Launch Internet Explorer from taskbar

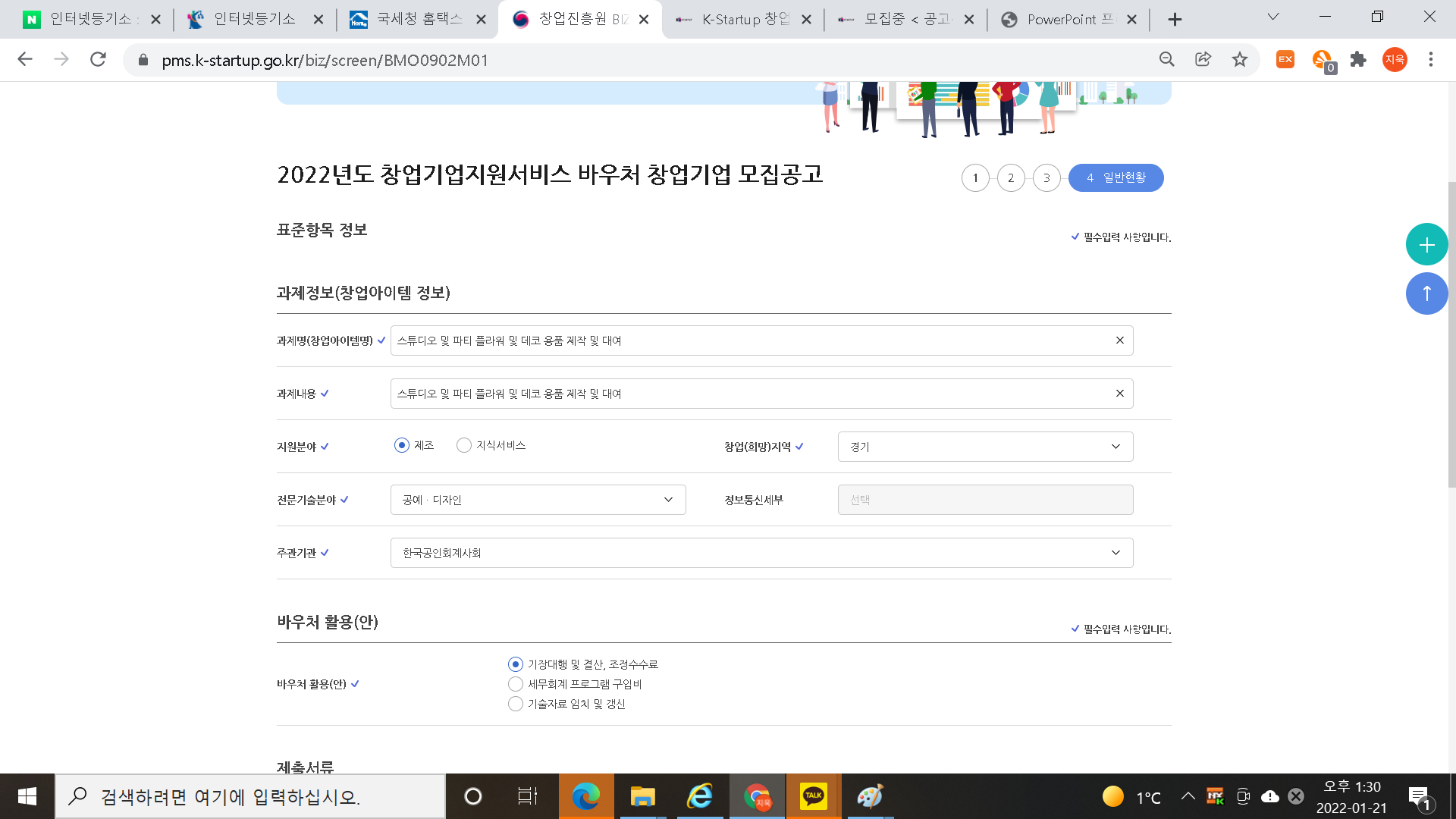699,796
